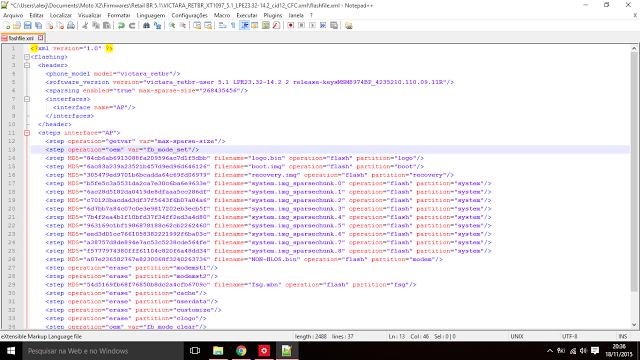Toggle the word wrap toolbar icon
Viewport: 640px width, 360px height.
point(222,26)
